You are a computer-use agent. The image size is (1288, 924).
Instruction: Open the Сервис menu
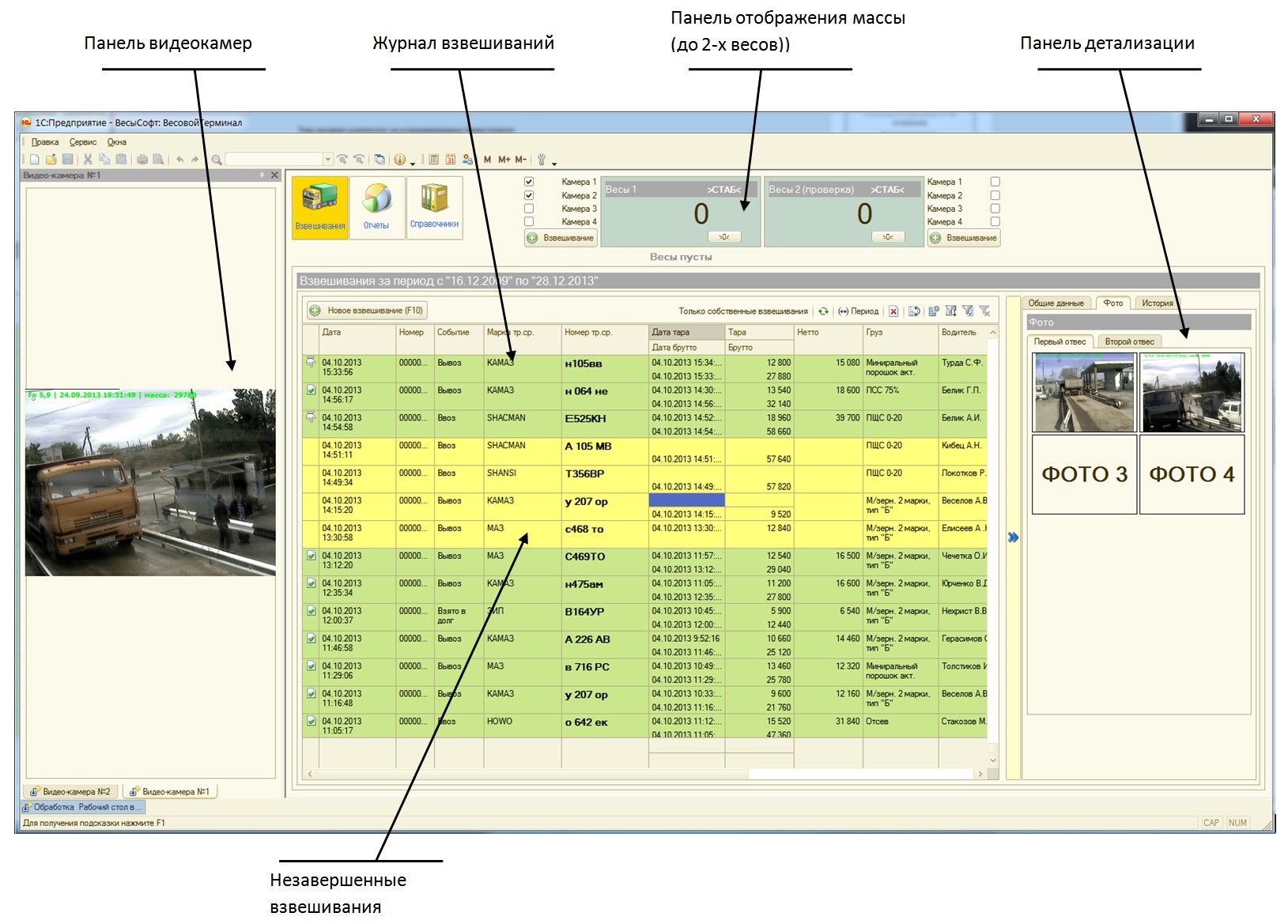pos(83,142)
